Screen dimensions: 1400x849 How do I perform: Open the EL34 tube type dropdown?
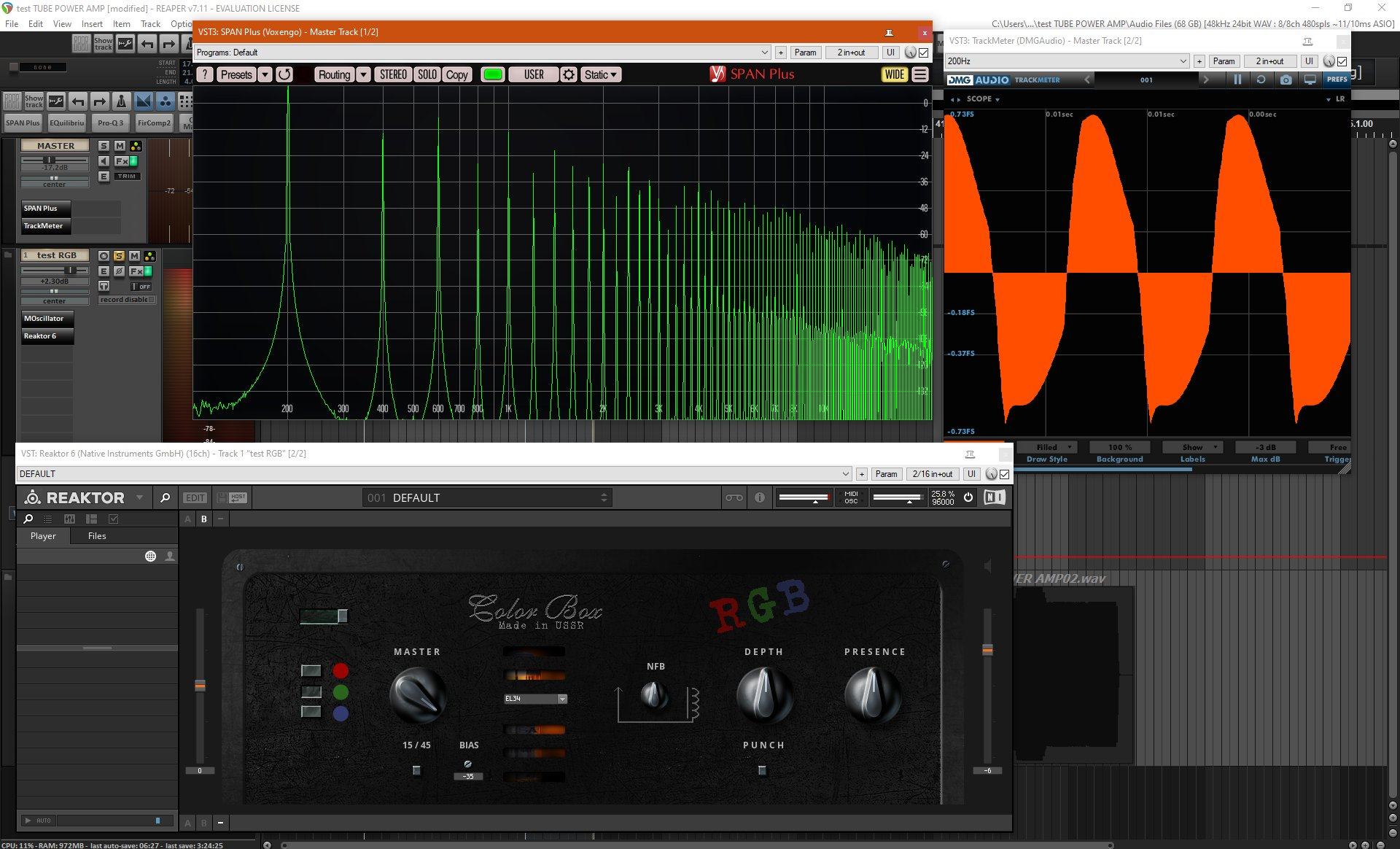562,699
